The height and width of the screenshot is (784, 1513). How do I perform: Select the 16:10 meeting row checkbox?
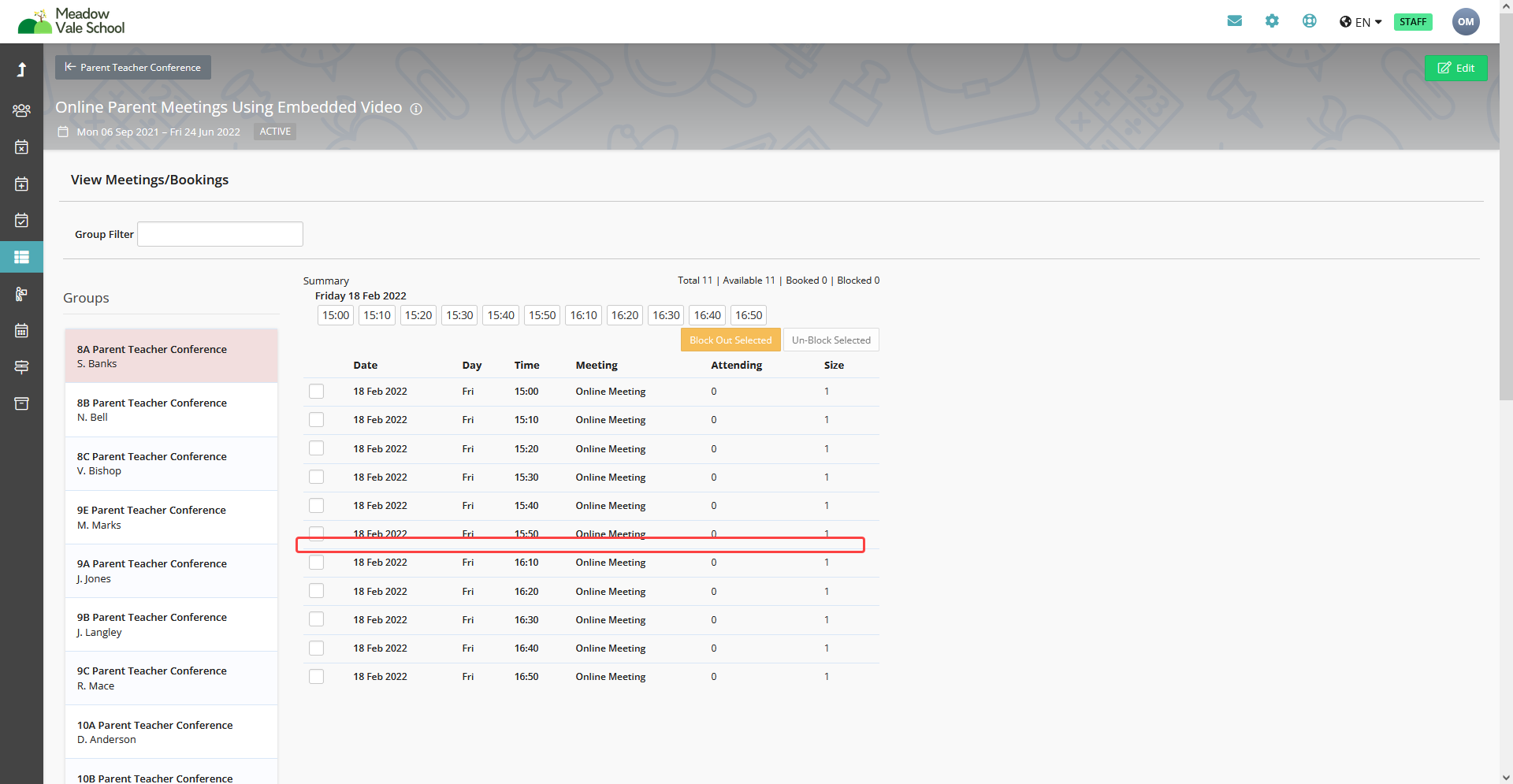(316, 563)
